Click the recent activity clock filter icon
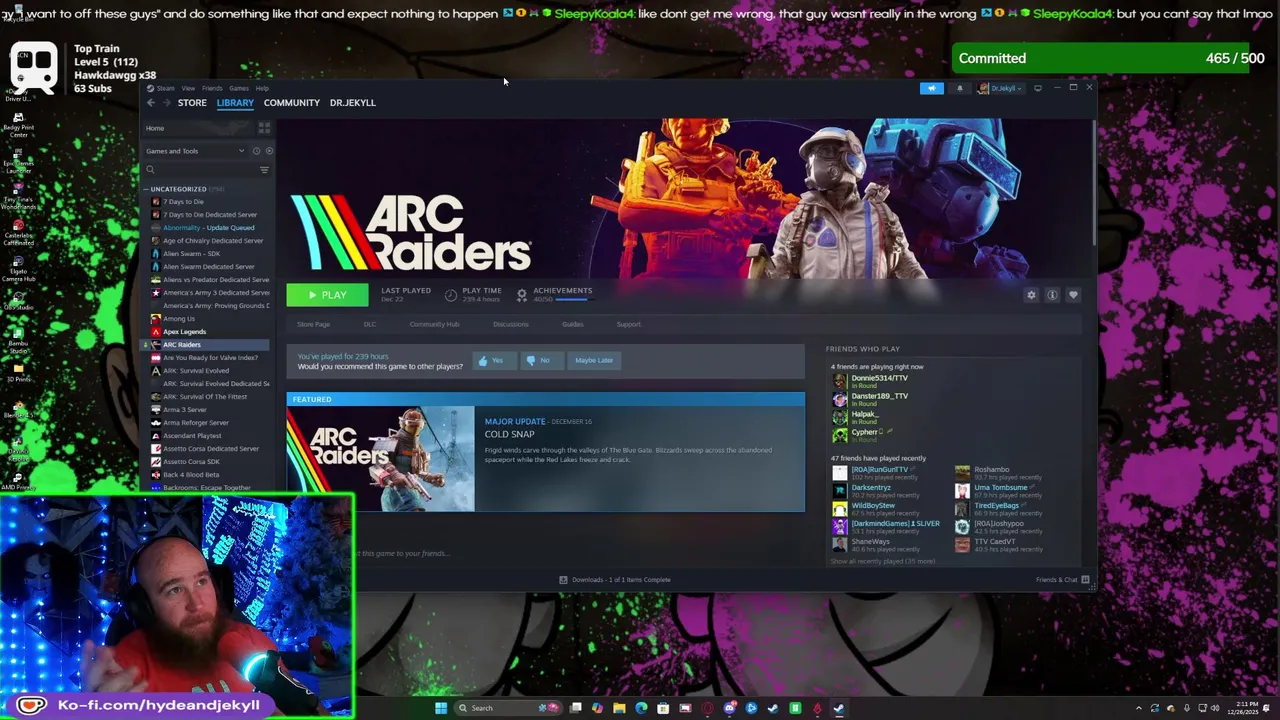This screenshot has height=720, width=1280. click(x=256, y=151)
